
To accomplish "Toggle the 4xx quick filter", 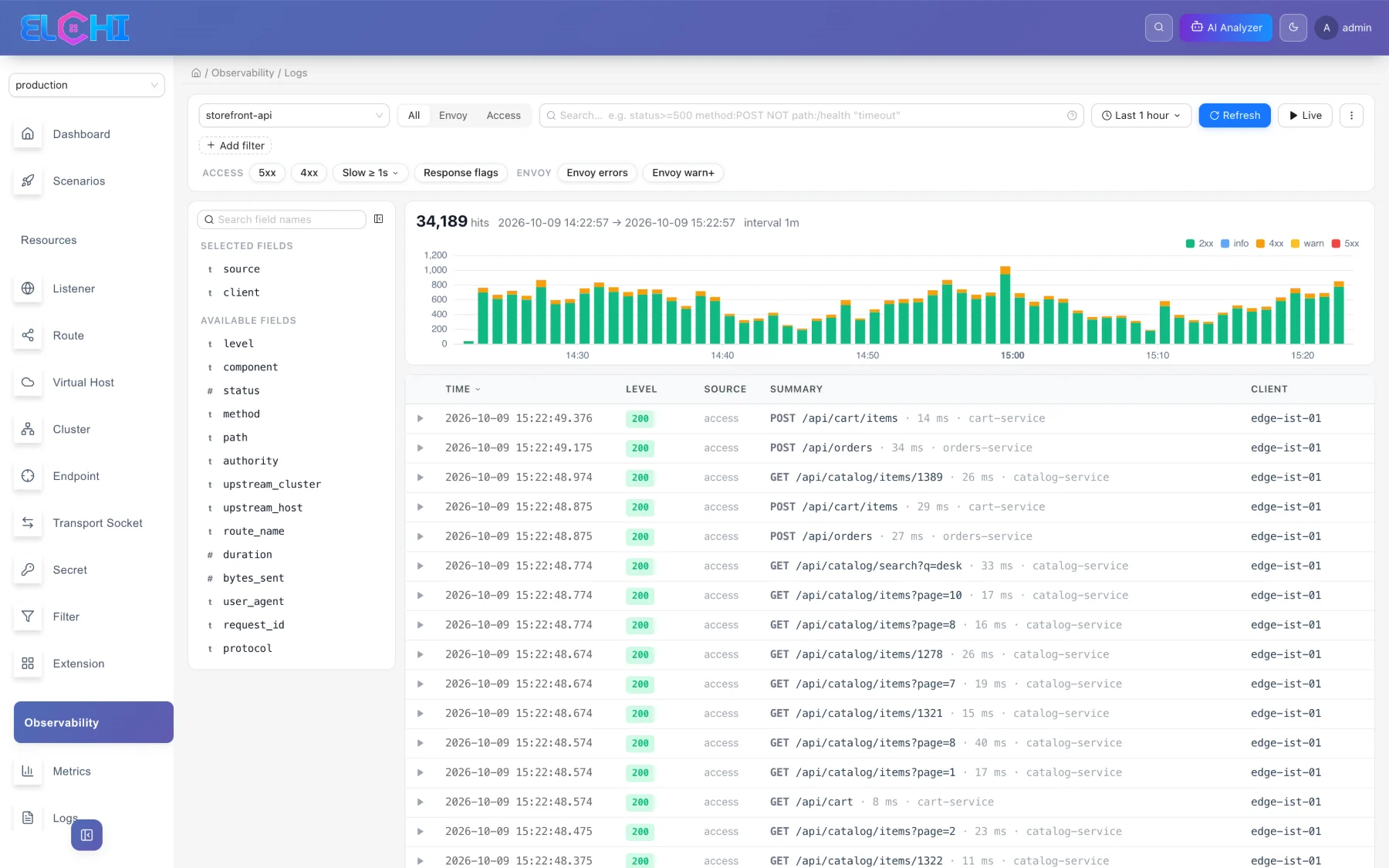I will tap(309, 173).
